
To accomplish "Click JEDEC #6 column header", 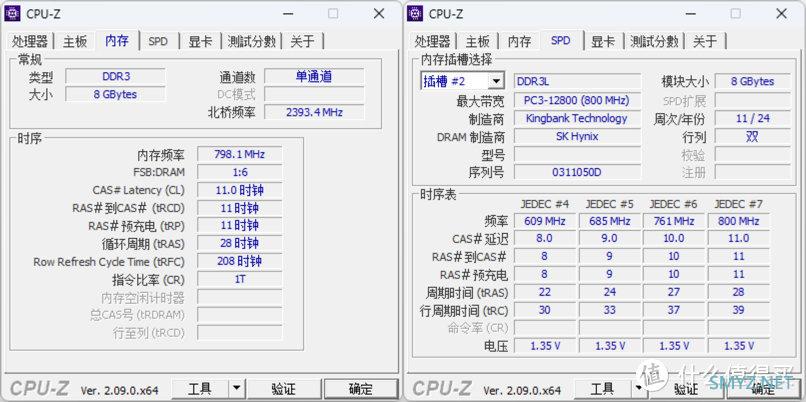I will click(x=674, y=204).
